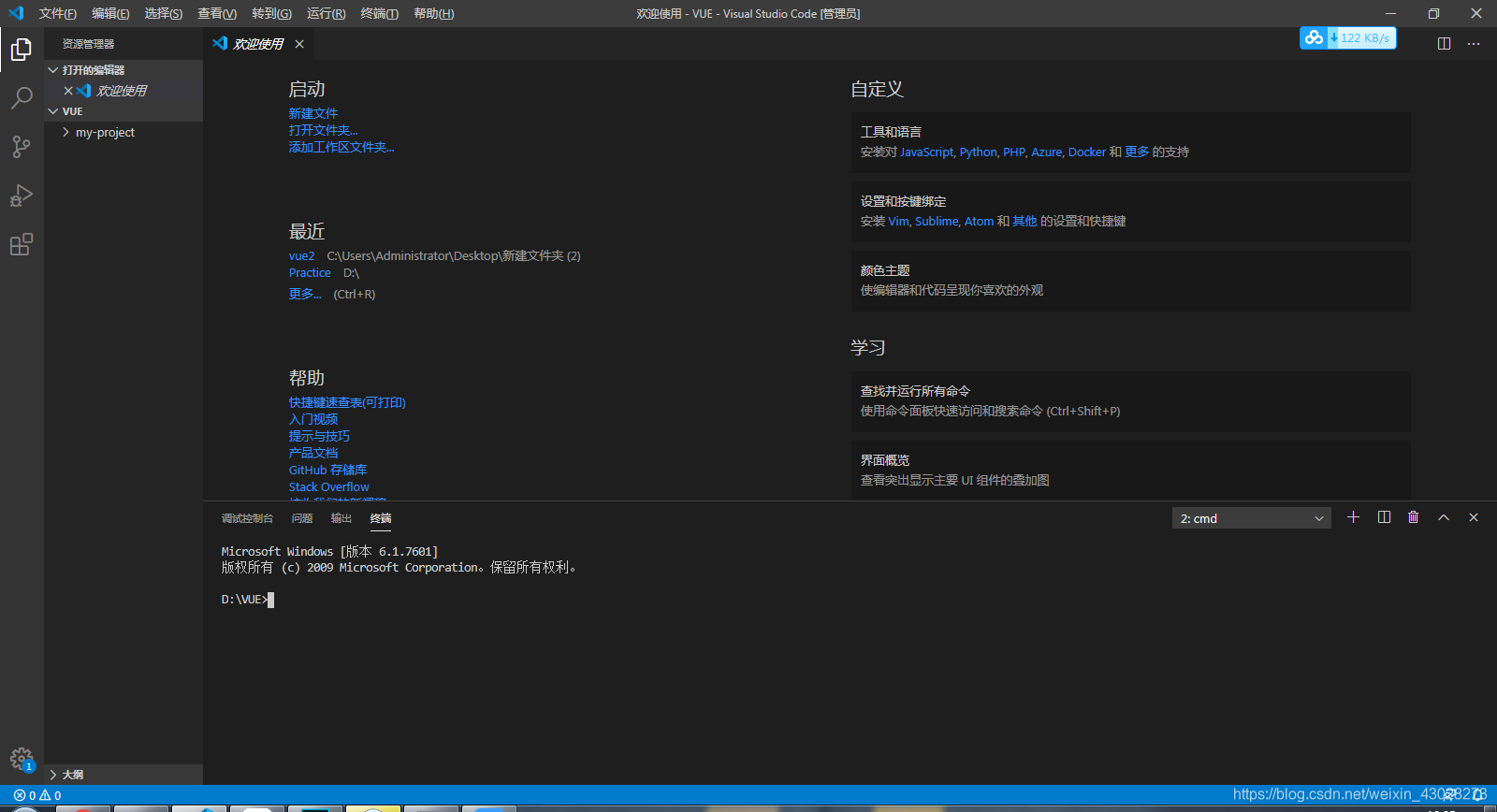1497x812 pixels.
Task: Open the 提示与技巧 link
Action: (x=319, y=437)
